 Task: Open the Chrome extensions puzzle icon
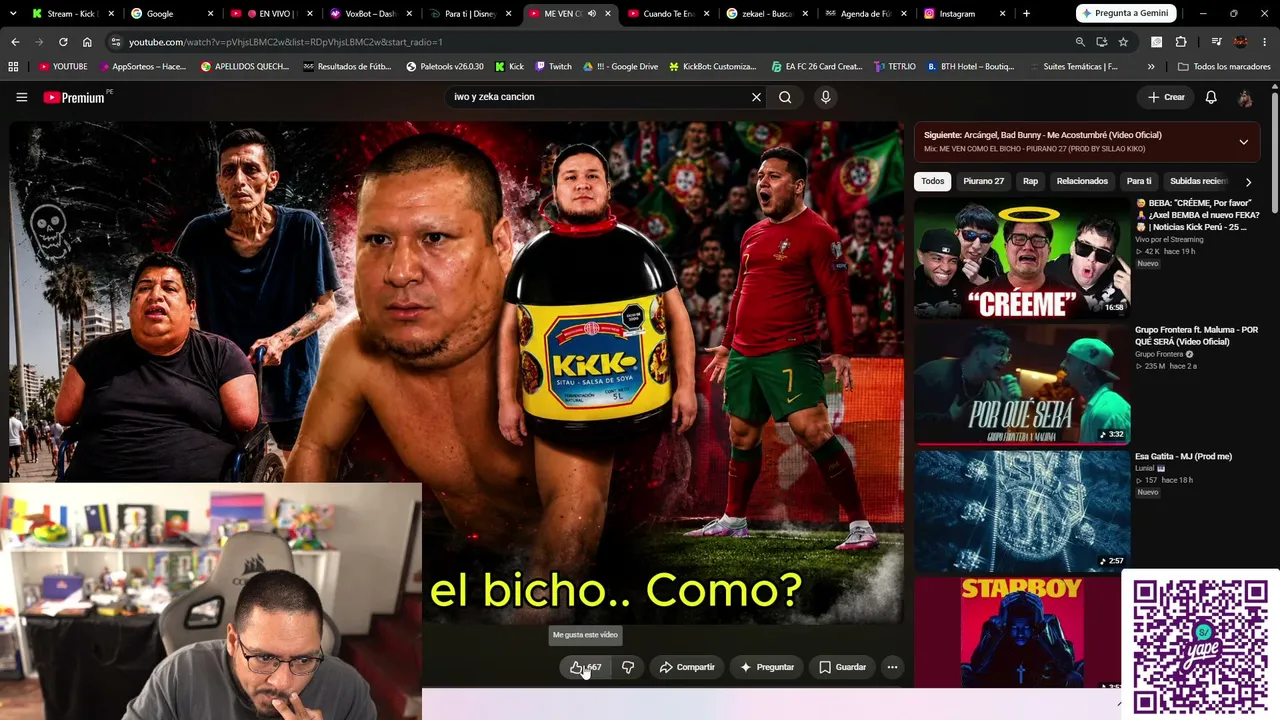click(x=1181, y=42)
